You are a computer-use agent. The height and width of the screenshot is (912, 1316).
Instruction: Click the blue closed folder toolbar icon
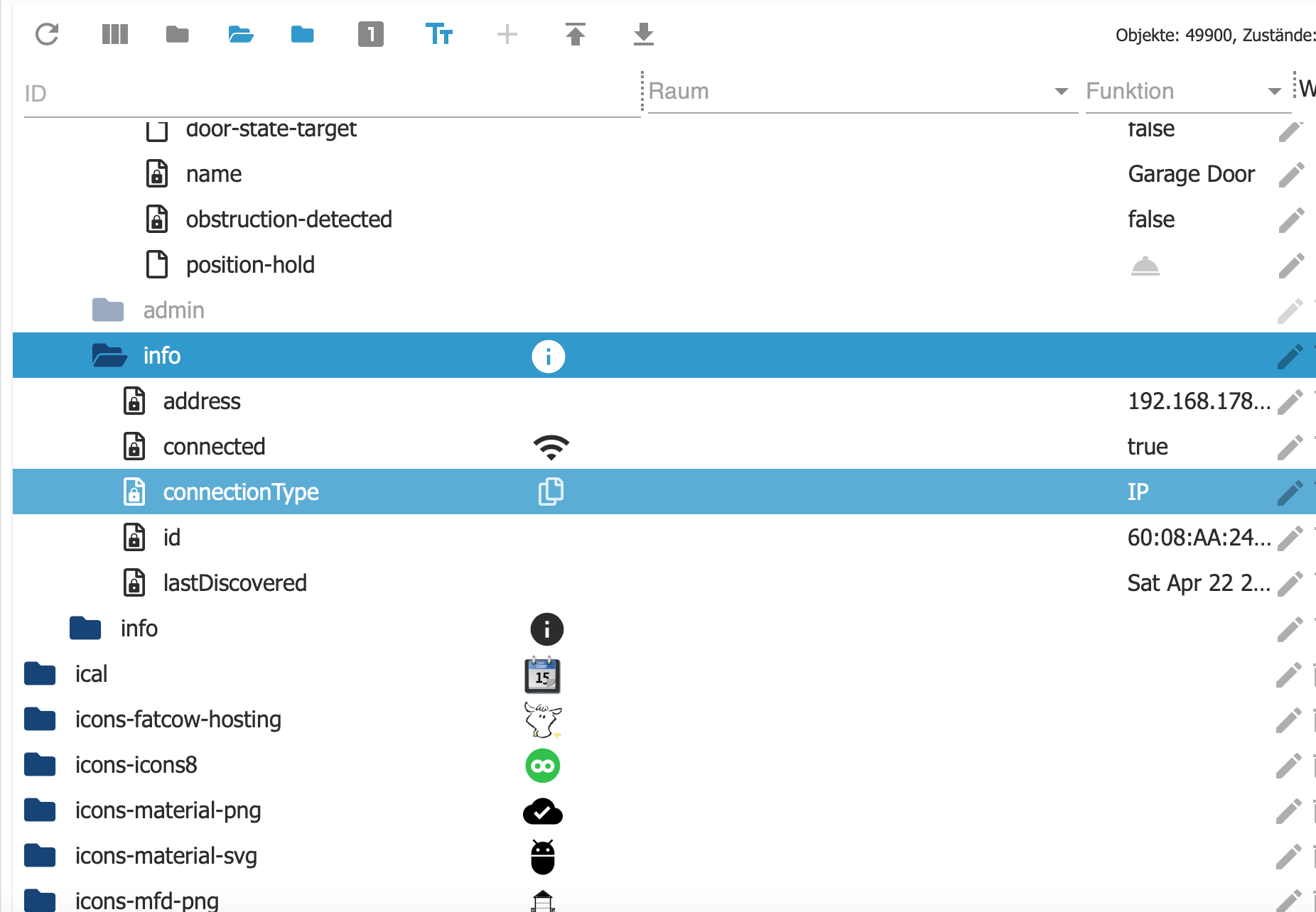303,34
